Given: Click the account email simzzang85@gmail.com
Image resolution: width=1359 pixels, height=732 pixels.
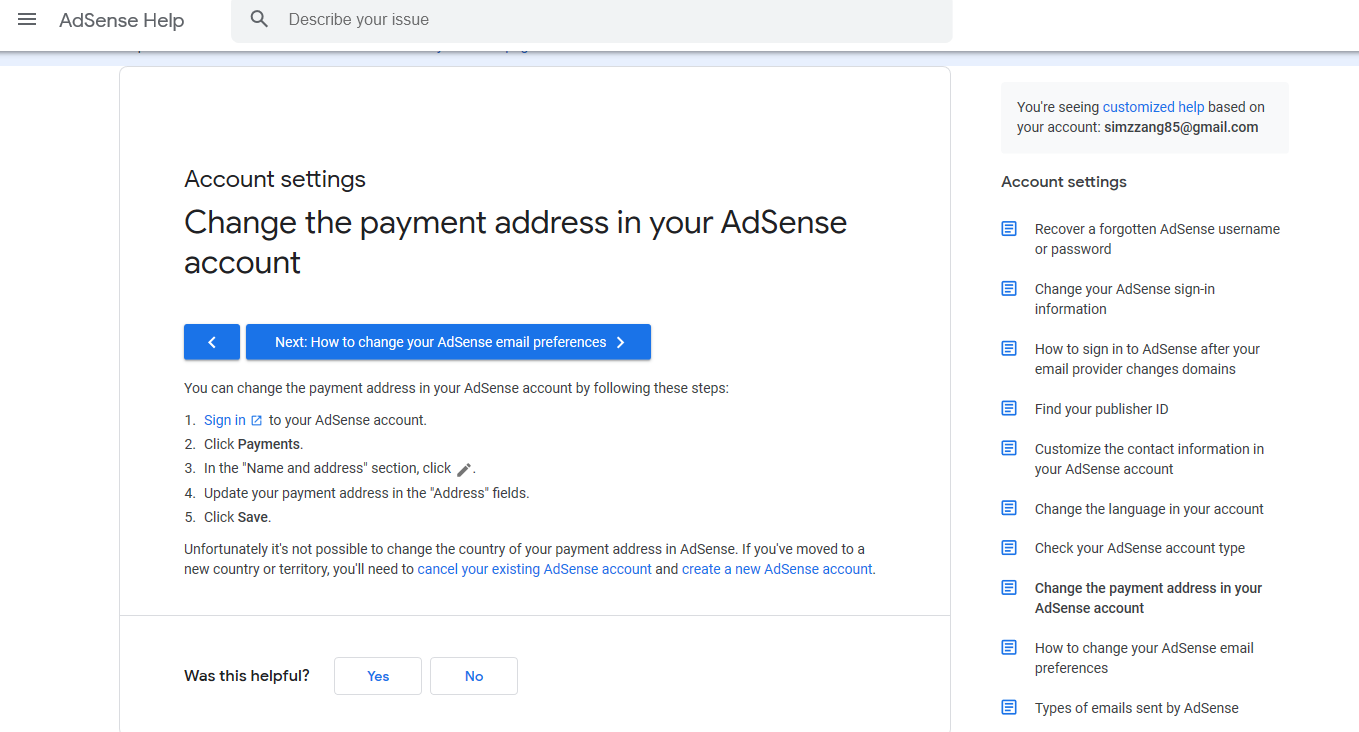Looking at the screenshot, I should 1181,127.
